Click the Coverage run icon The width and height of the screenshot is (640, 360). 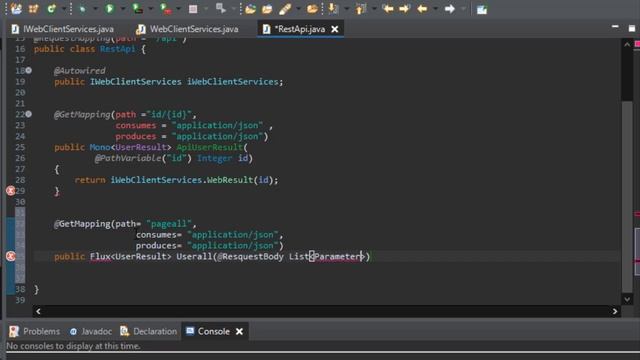[138, 9]
